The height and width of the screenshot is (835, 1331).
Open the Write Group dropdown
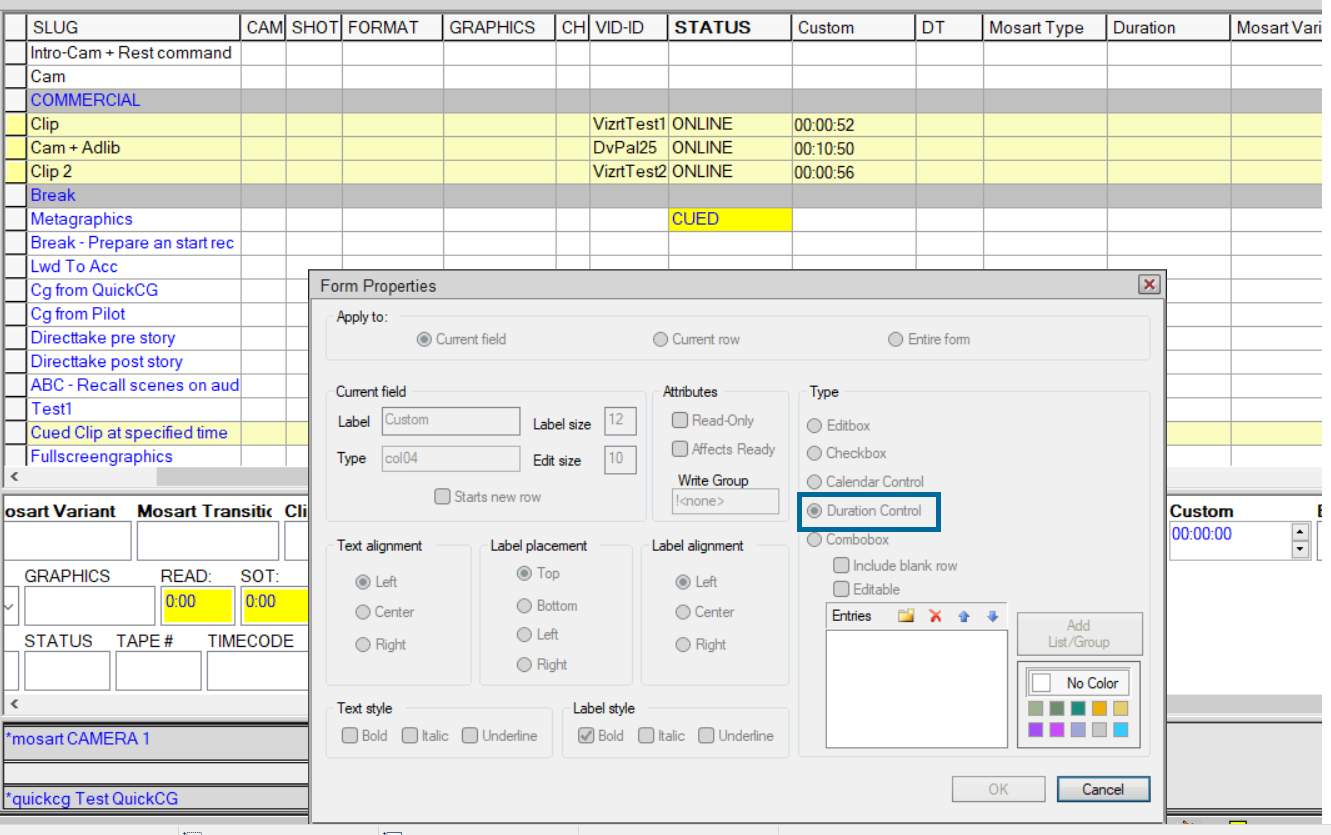[725, 502]
